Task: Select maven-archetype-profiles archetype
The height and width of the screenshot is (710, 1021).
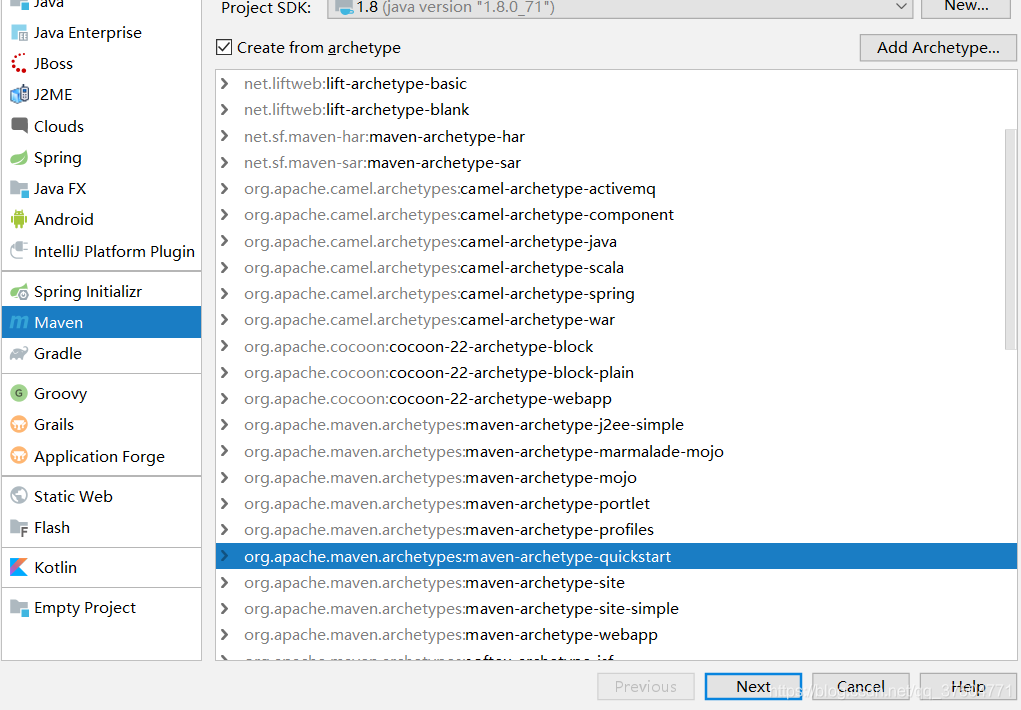Action: pyautogui.click(x=616, y=530)
